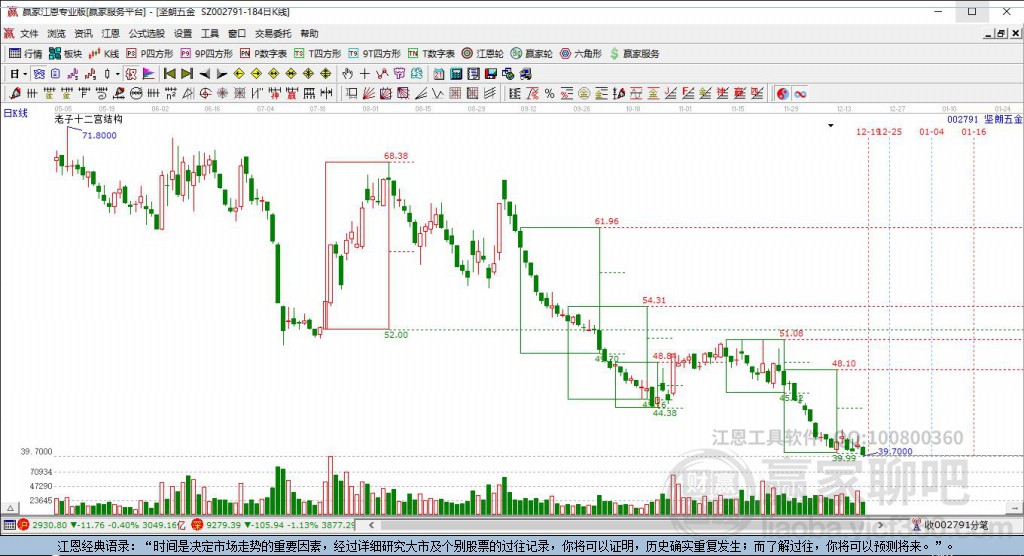Open the 工具 menu
Image resolution: width=1024 pixels, height=556 pixels.
click(210, 33)
